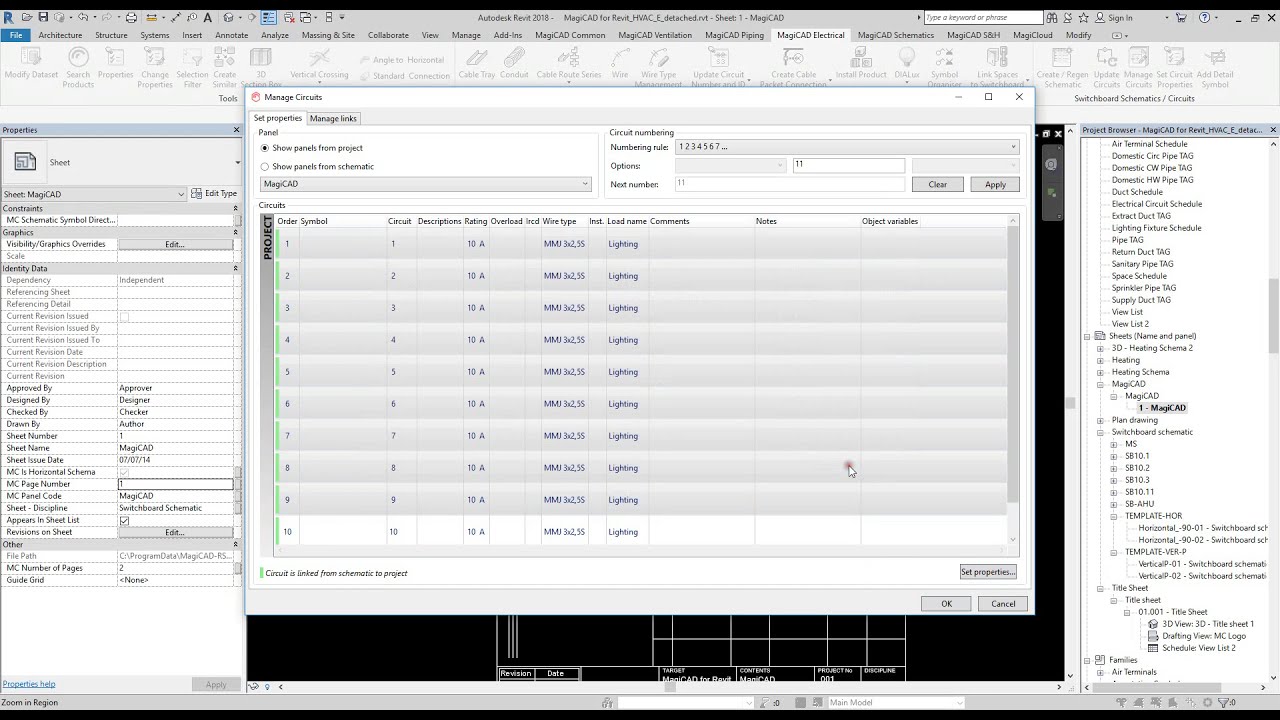Switch to the Manage links tab
This screenshot has height=720, width=1280.
pos(333,118)
